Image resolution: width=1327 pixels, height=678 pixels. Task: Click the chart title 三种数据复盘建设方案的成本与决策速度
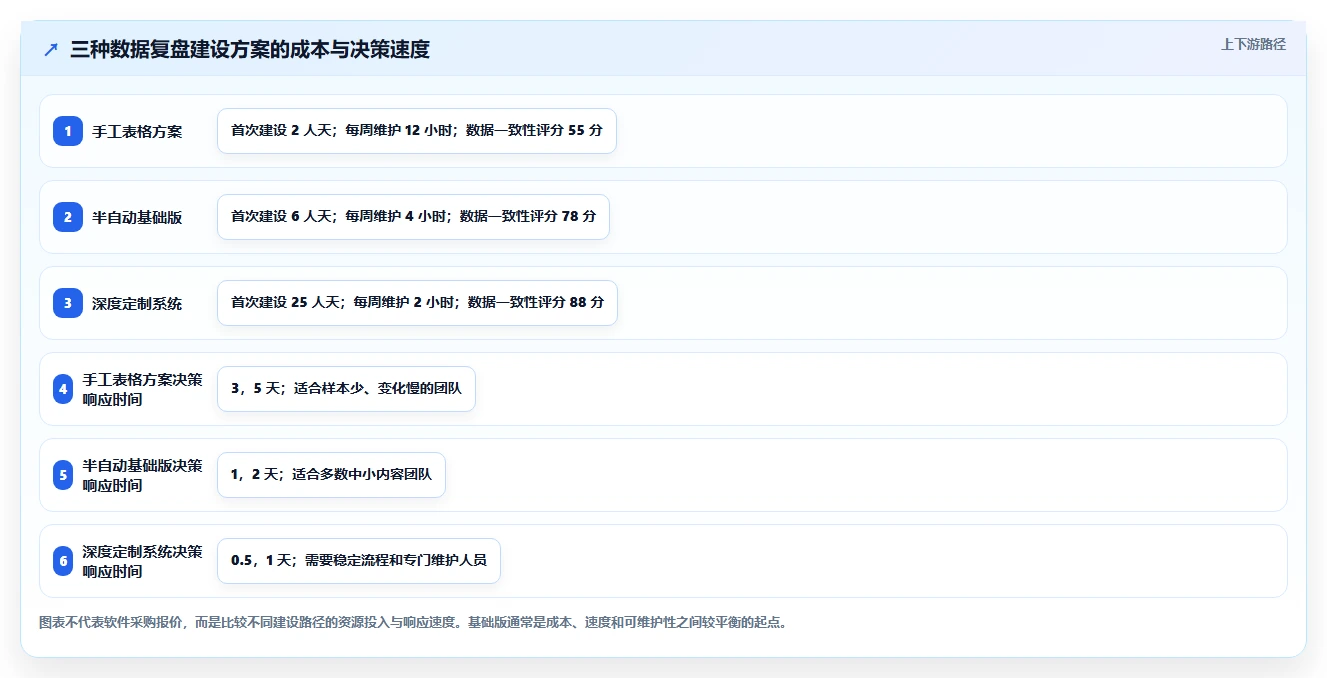pyautogui.click(x=250, y=50)
